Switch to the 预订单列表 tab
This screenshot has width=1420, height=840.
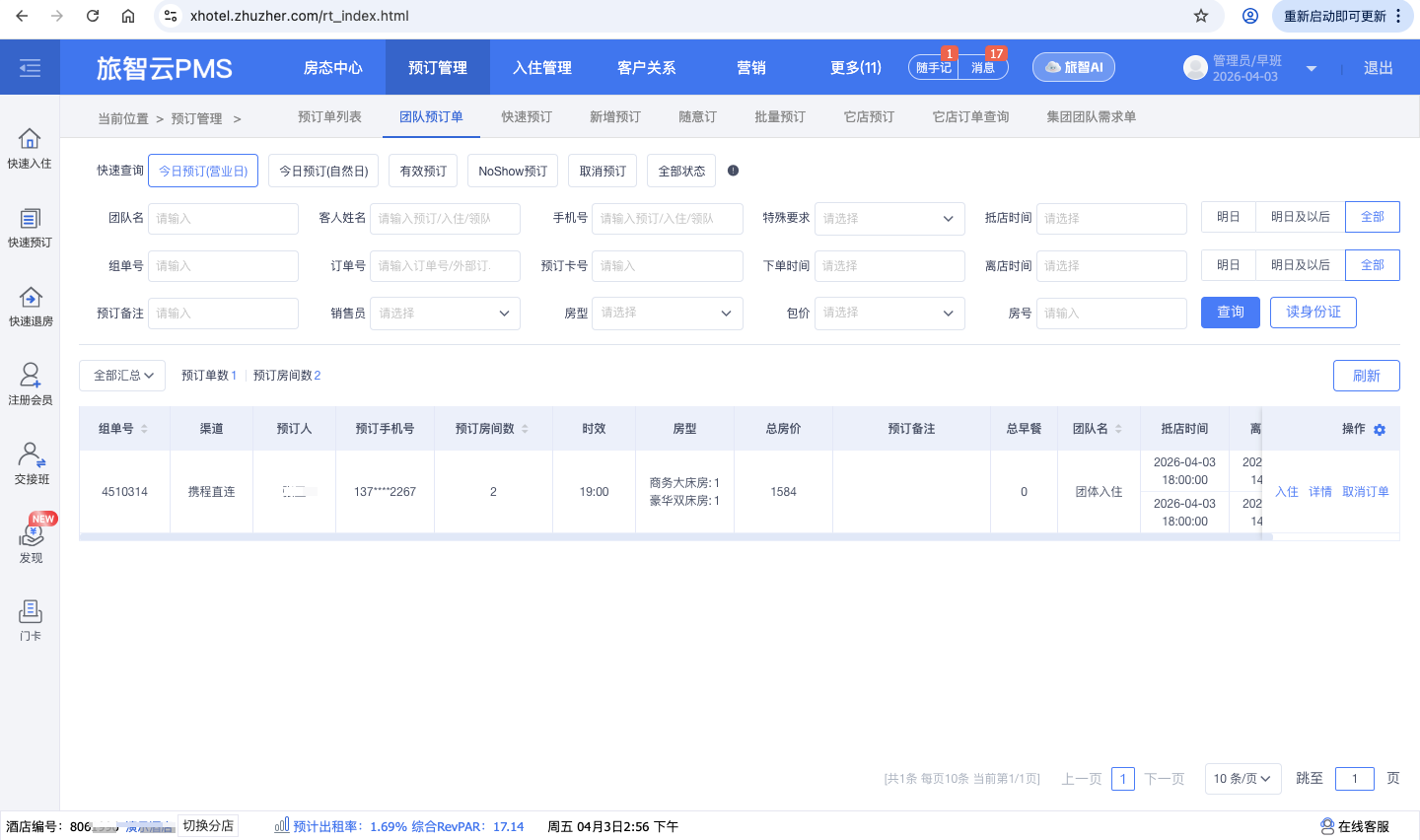(329, 116)
